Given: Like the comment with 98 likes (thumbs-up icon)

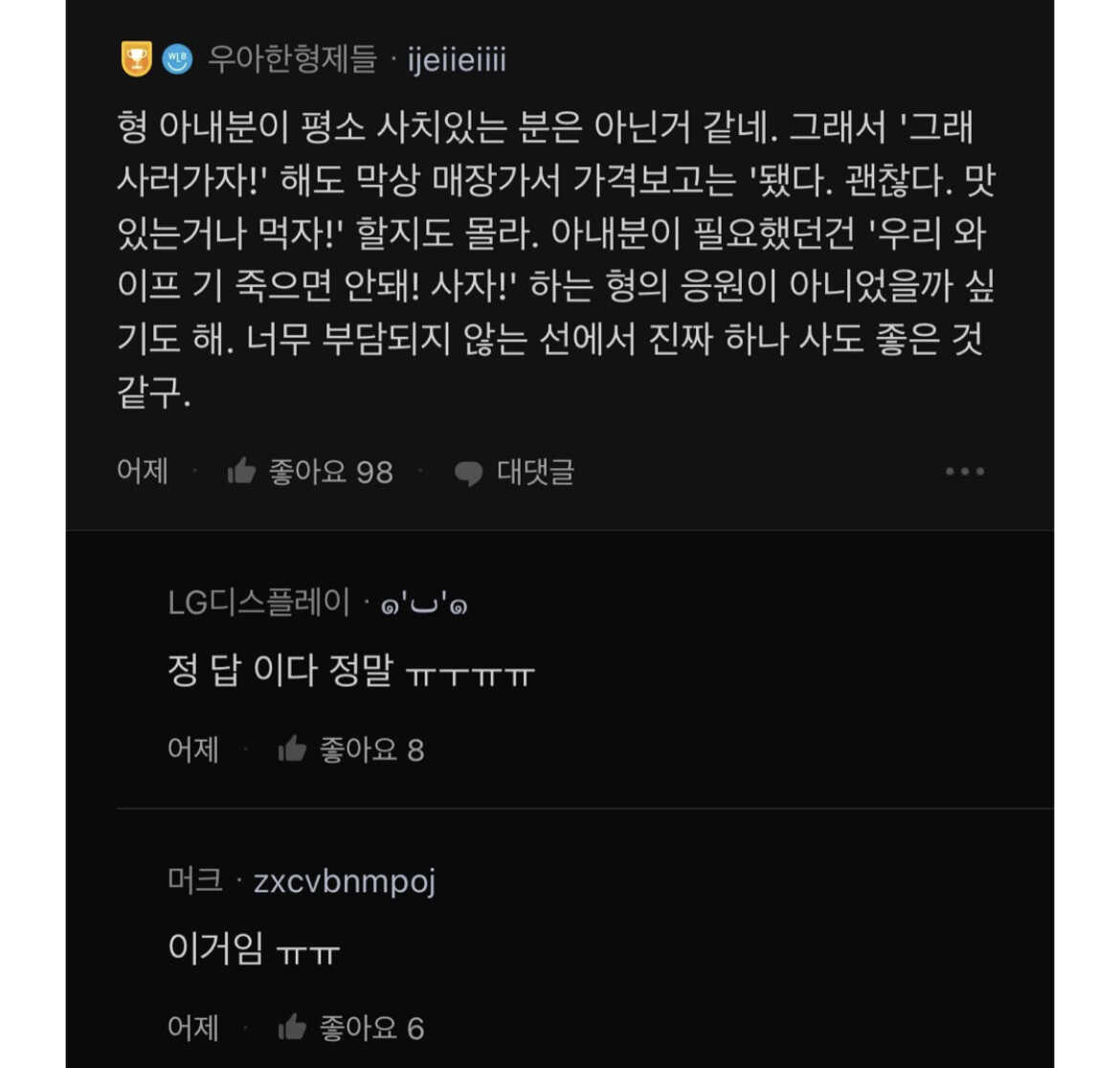Looking at the screenshot, I should pos(241,471).
